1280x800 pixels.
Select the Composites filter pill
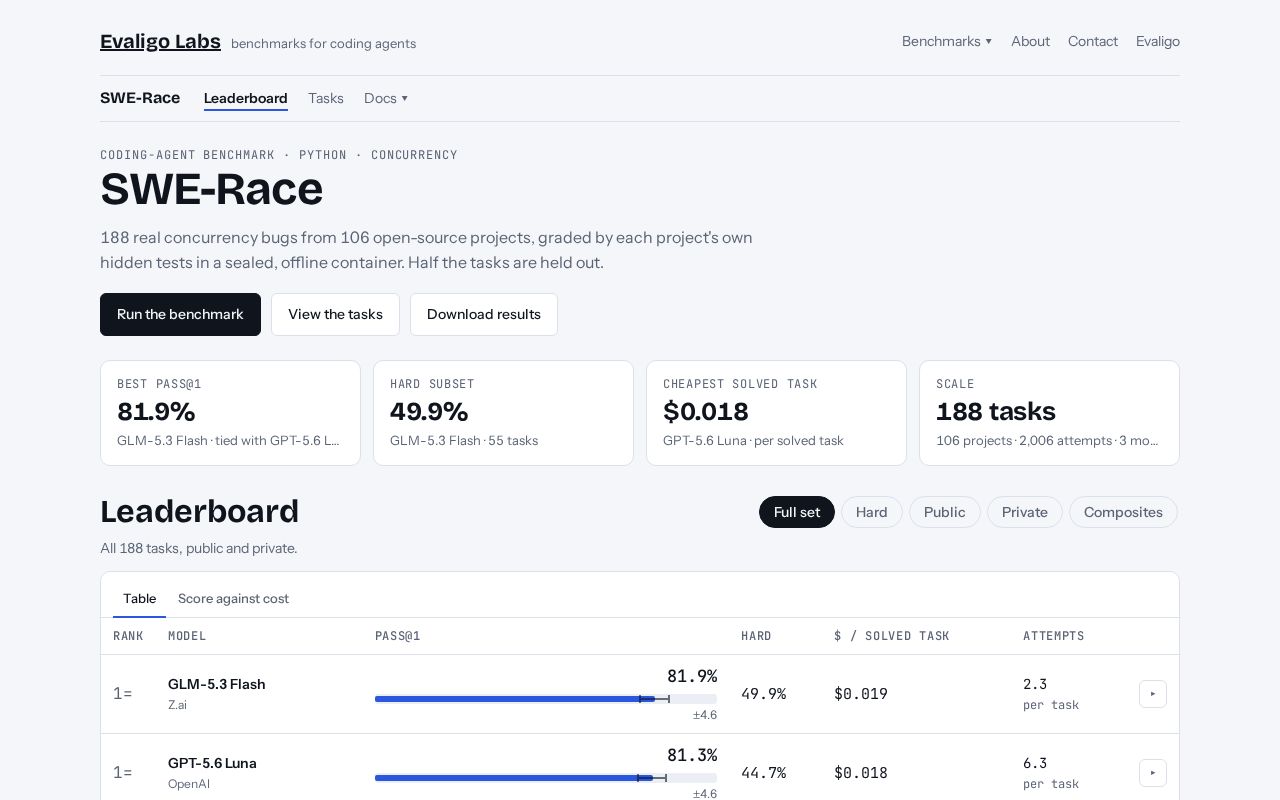pyautogui.click(x=1123, y=512)
